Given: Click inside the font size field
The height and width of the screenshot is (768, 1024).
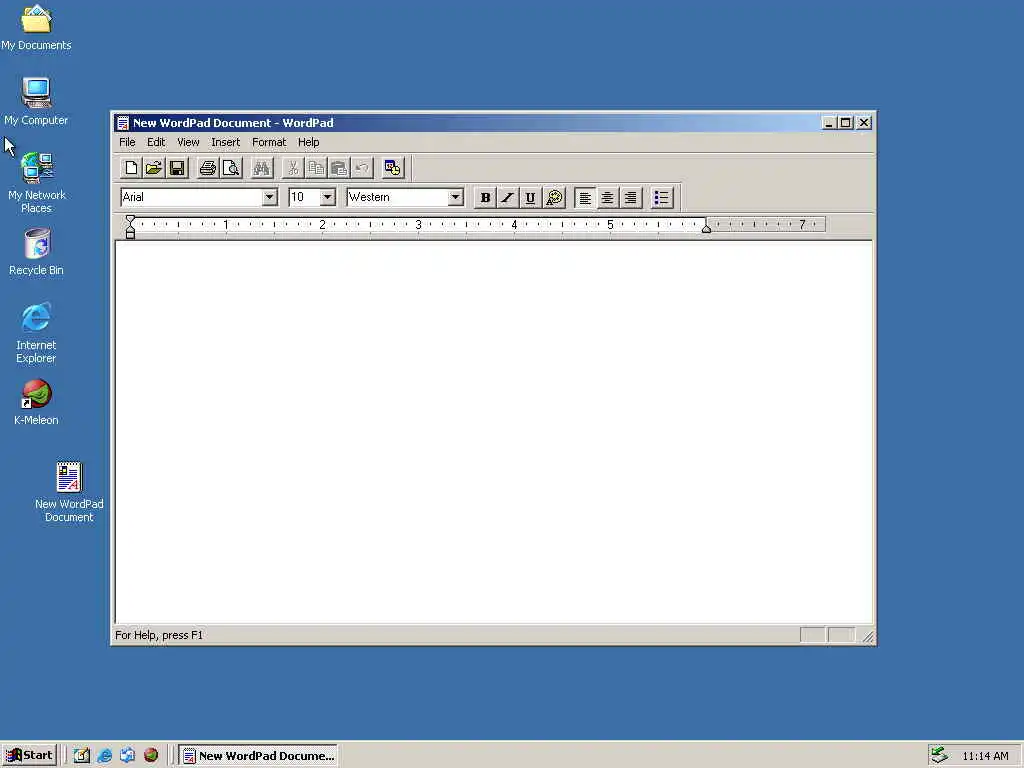Looking at the screenshot, I should tap(304, 197).
